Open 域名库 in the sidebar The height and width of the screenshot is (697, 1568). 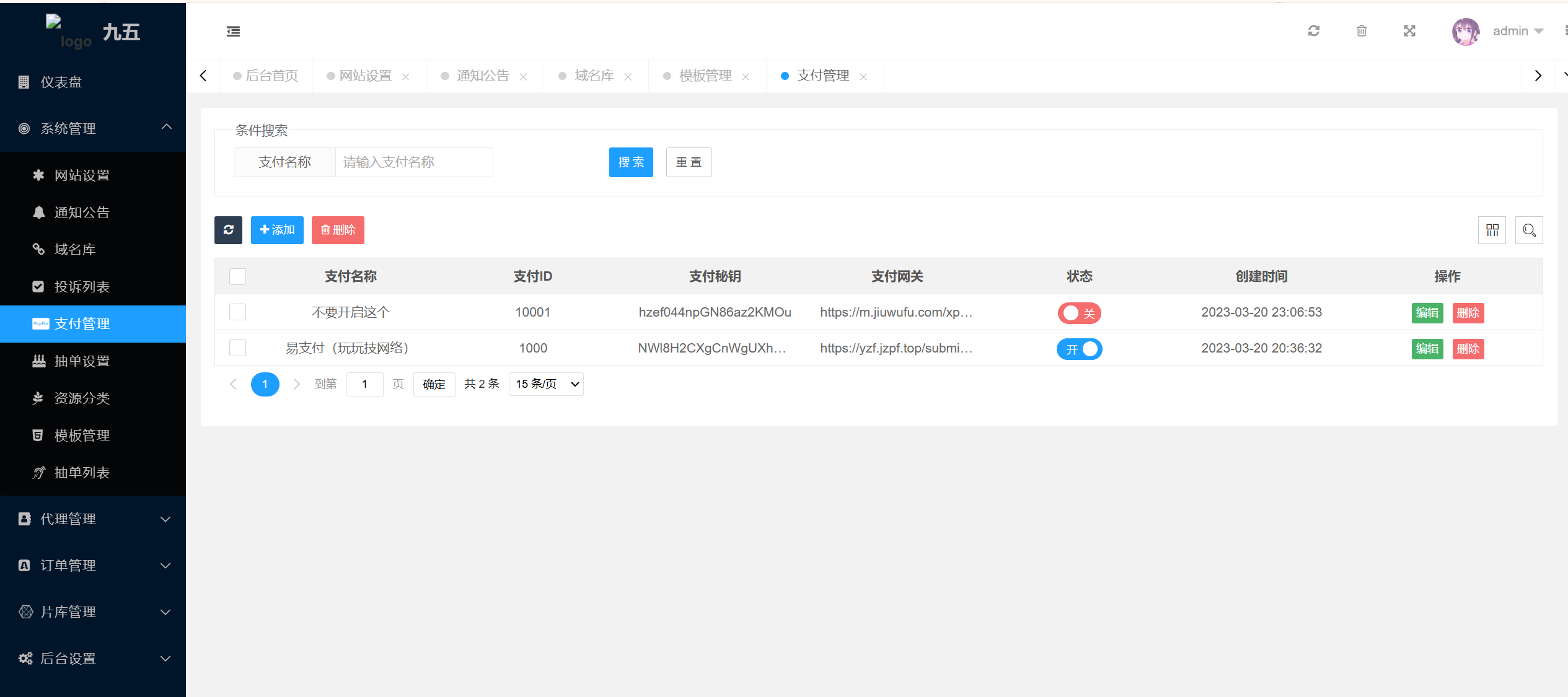(74, 250)
